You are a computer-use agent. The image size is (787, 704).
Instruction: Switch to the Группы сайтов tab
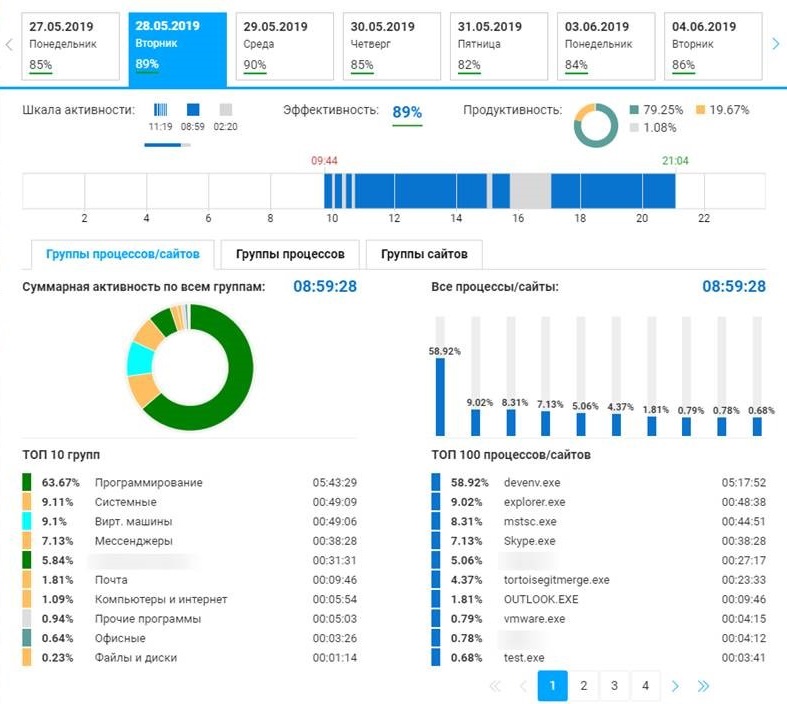tap(423, 254)
